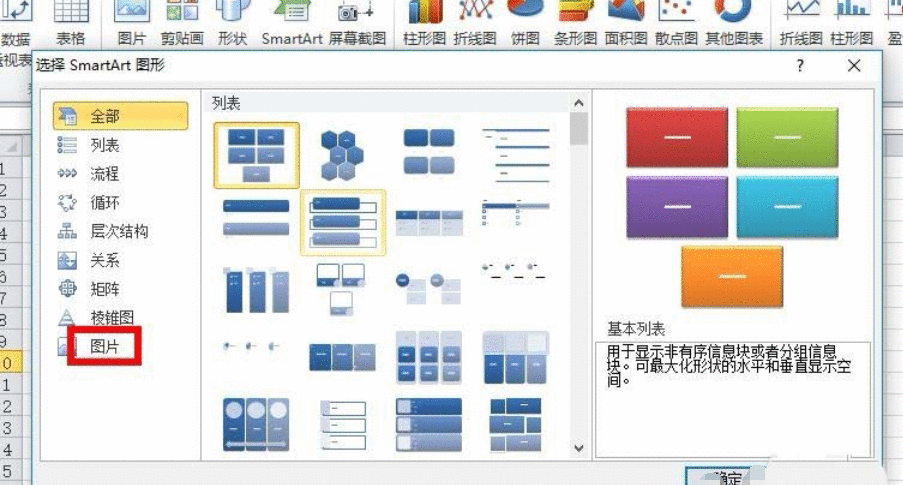
Task: Click the layout list scrollbar thumb
Action: tap(579, 128)
